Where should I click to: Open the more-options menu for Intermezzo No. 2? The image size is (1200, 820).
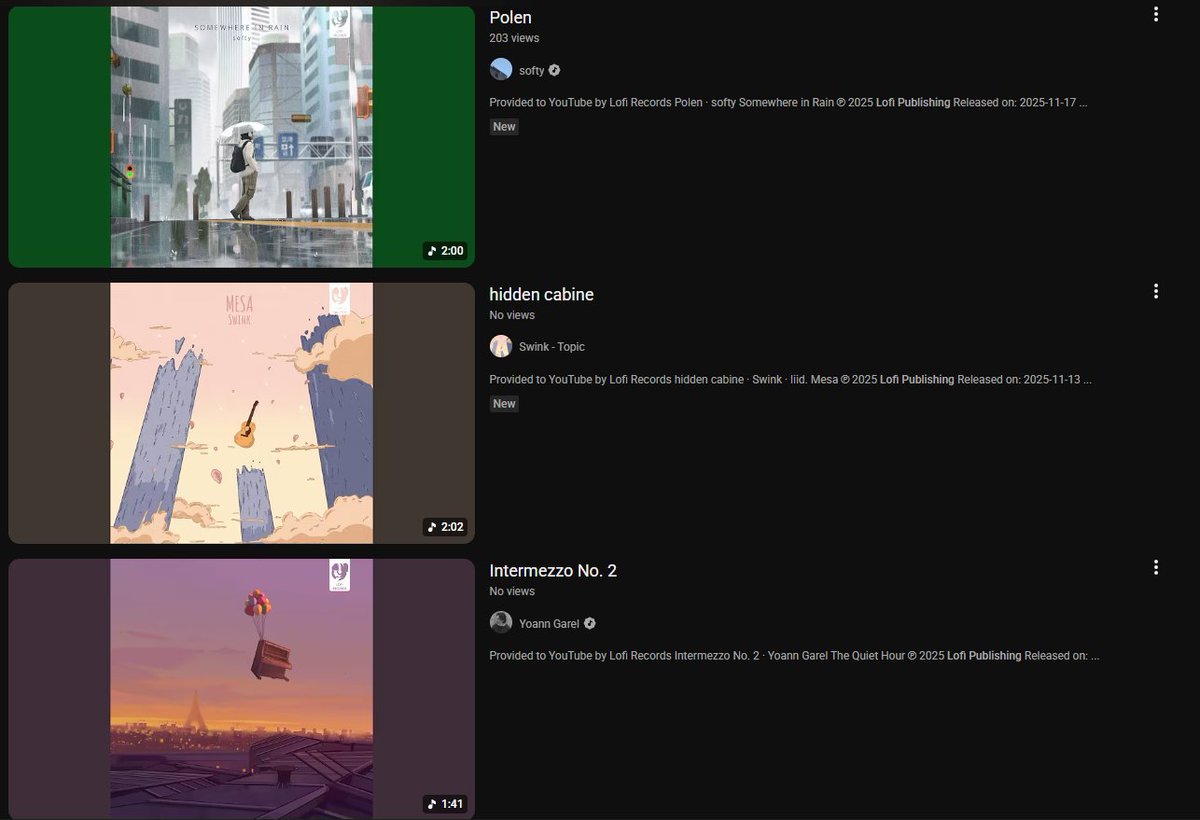[1156, 567]
